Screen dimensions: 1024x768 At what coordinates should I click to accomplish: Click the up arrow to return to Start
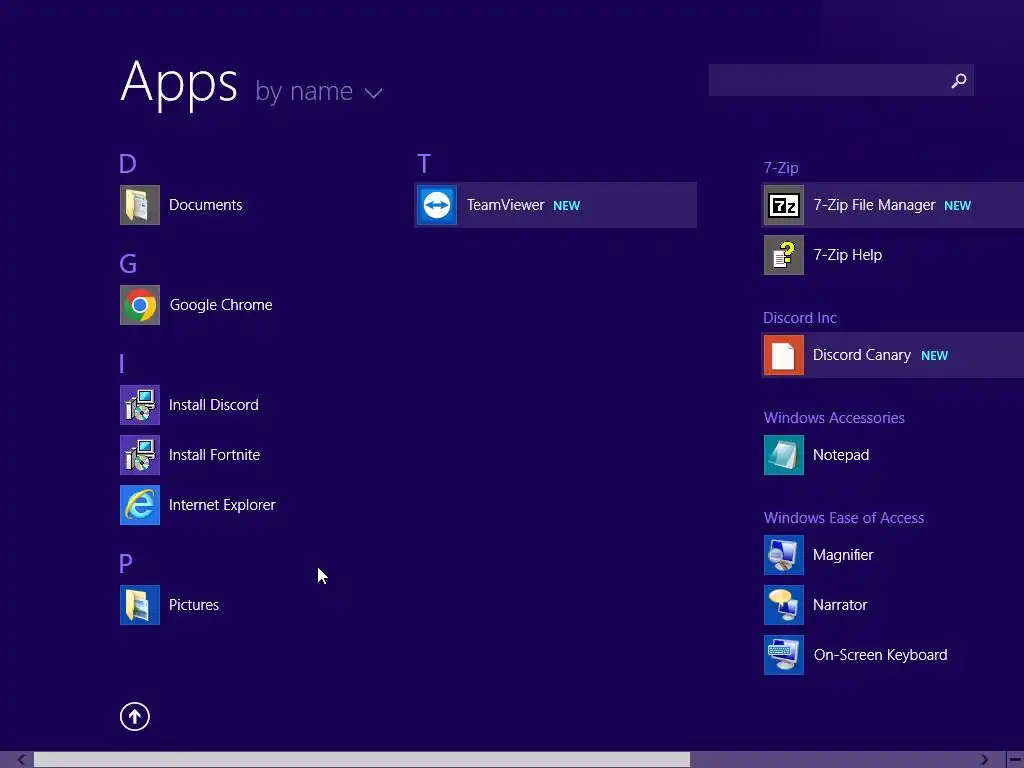(x=135, y=716)
